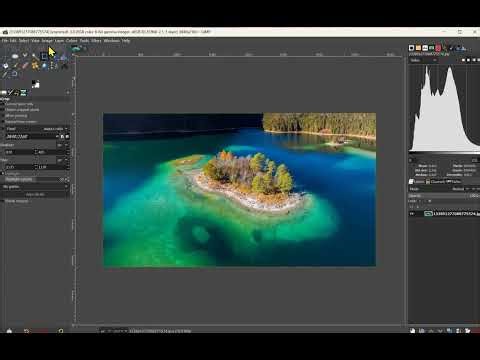This screenshot has width=480, height=360.
Task: Select the highlighted Crop tool
Action: point(44,56)
